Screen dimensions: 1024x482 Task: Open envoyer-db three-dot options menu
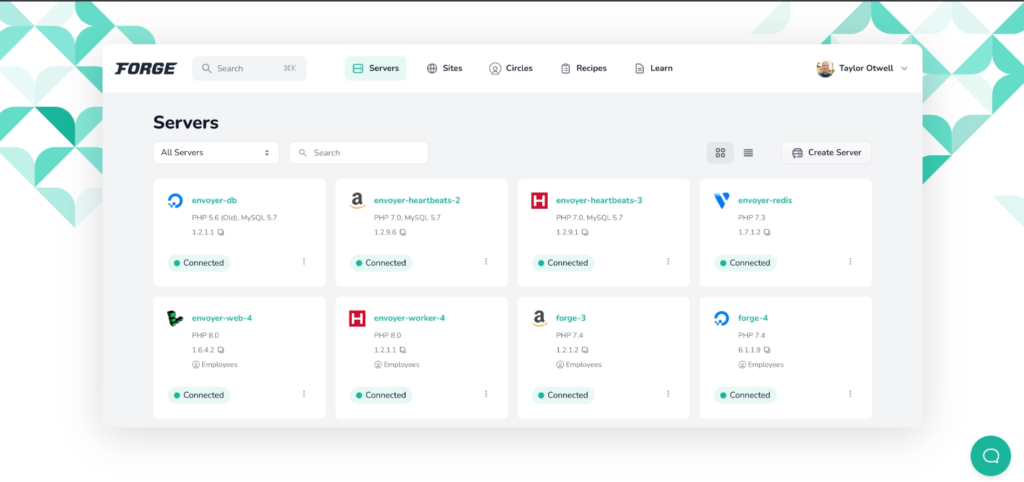coord(304,262)
